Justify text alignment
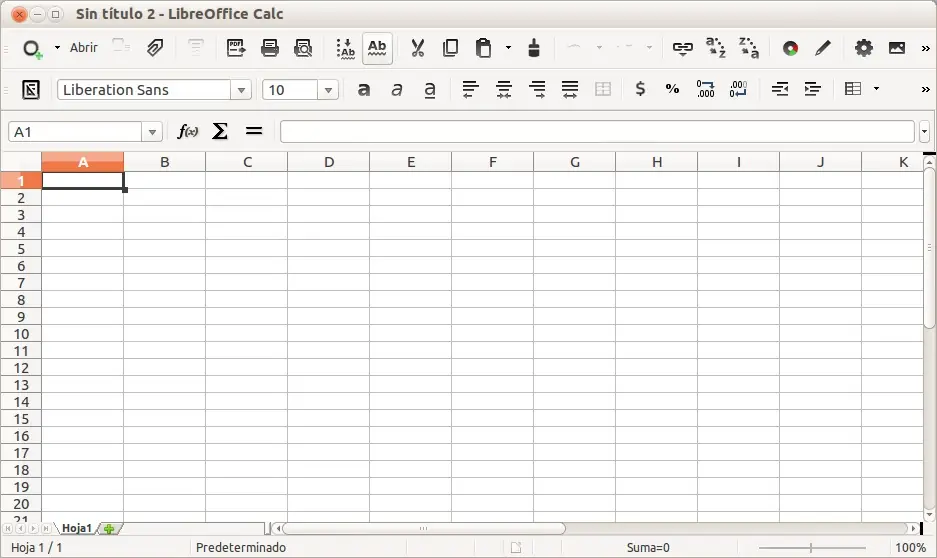This screenshot has height=558, width=937. click(x=570, y=89)
